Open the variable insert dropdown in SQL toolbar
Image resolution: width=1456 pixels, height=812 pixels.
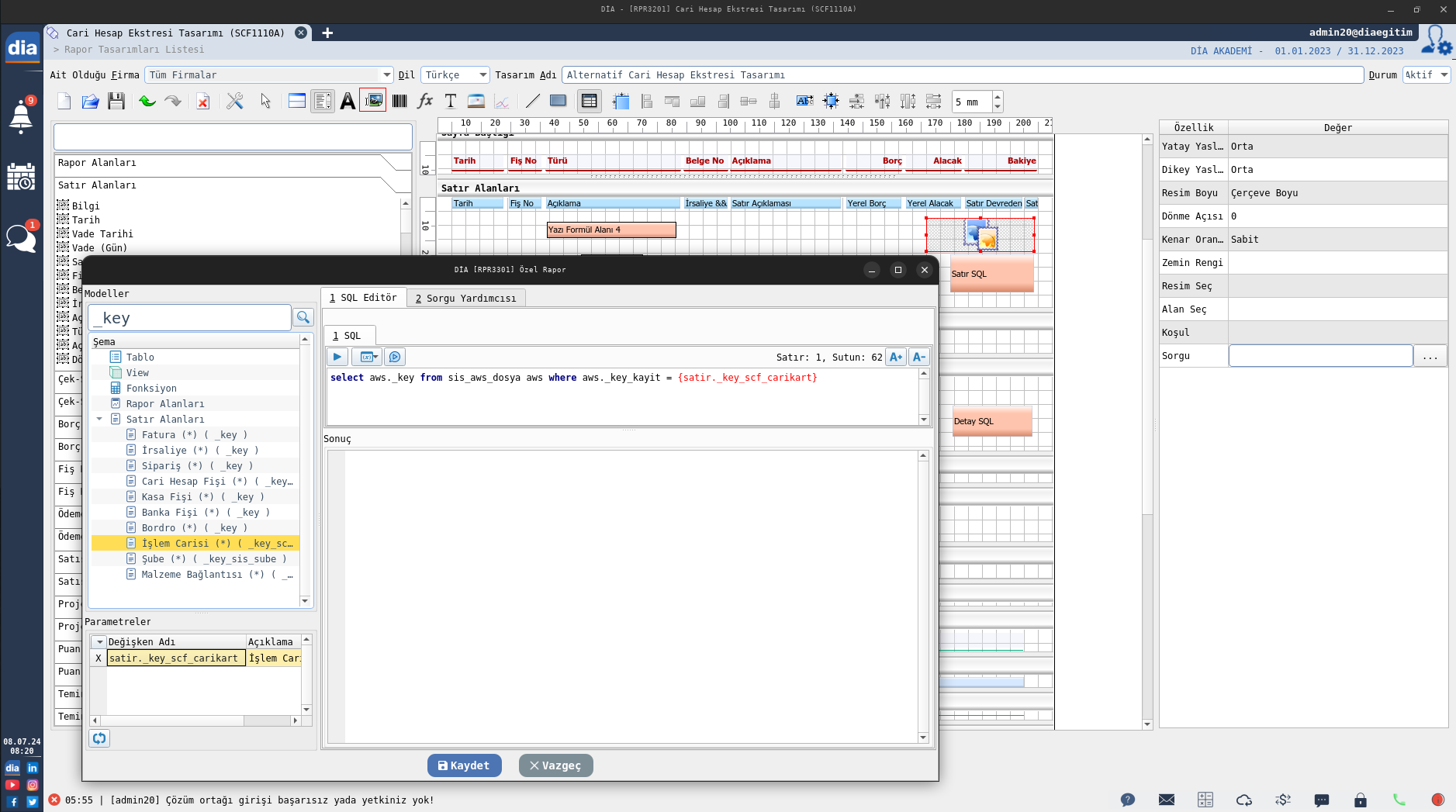(366, 357)
